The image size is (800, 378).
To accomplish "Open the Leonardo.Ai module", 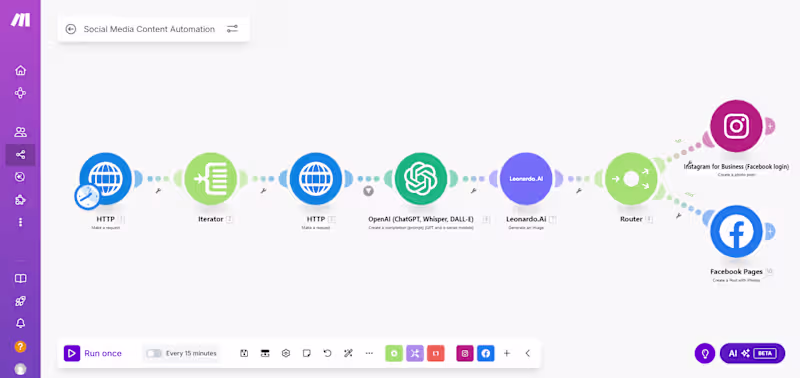I will tap(526, 179).
